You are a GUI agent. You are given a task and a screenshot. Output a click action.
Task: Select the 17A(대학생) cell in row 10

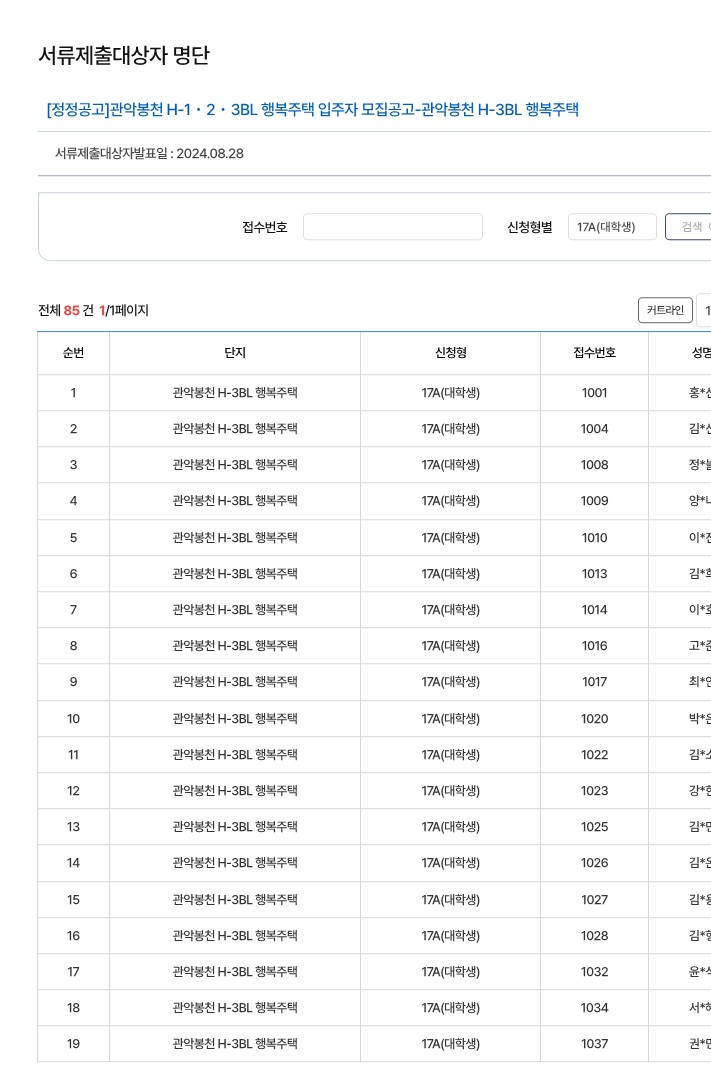[449, 718]
